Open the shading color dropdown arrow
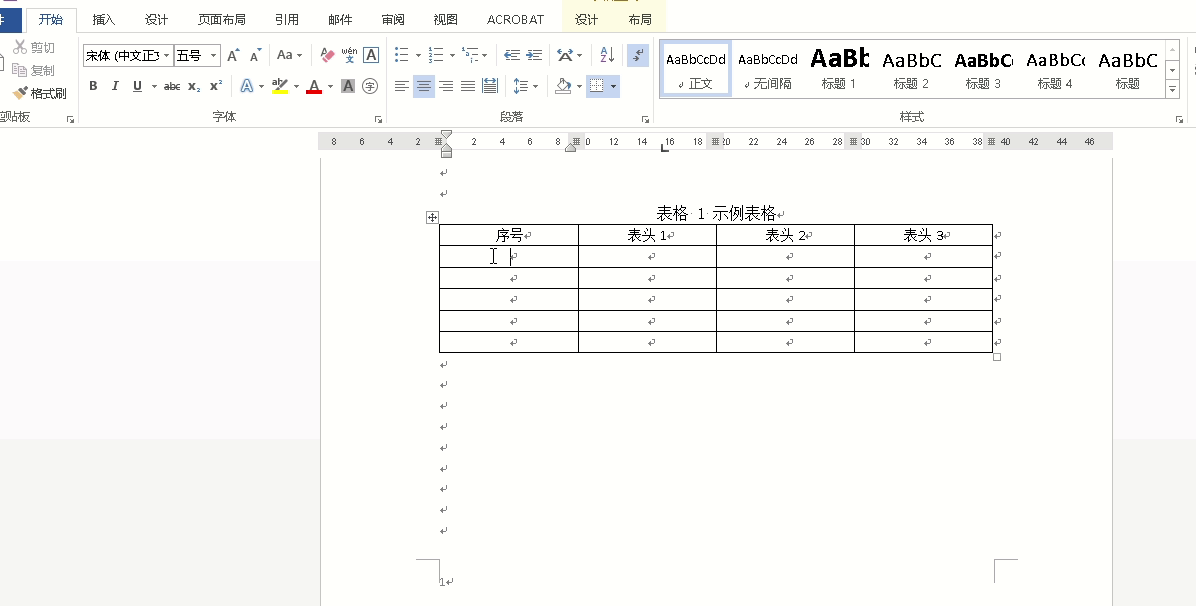 (580, 86)
